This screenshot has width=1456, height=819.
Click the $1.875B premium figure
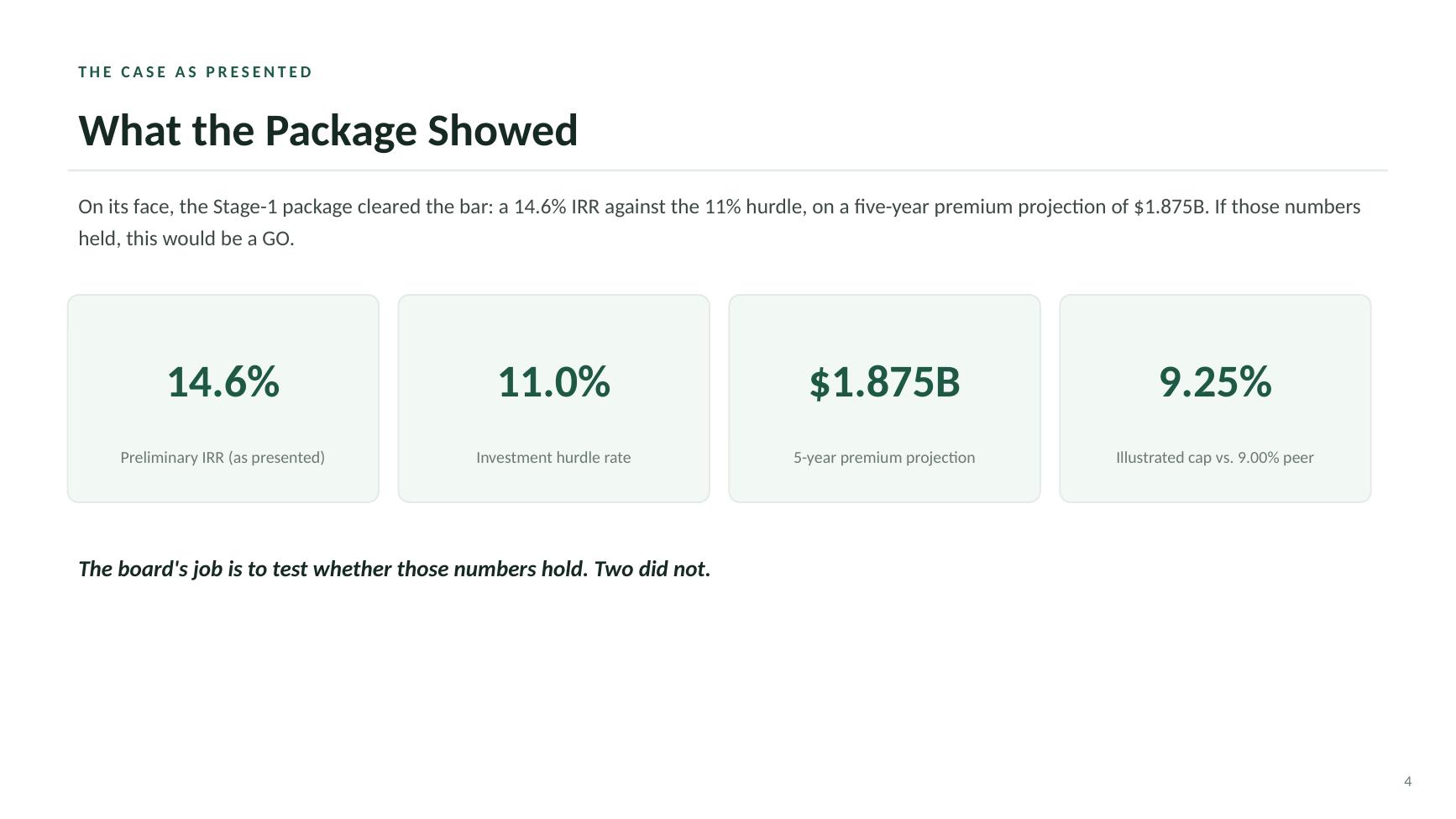tap(884, 382)
